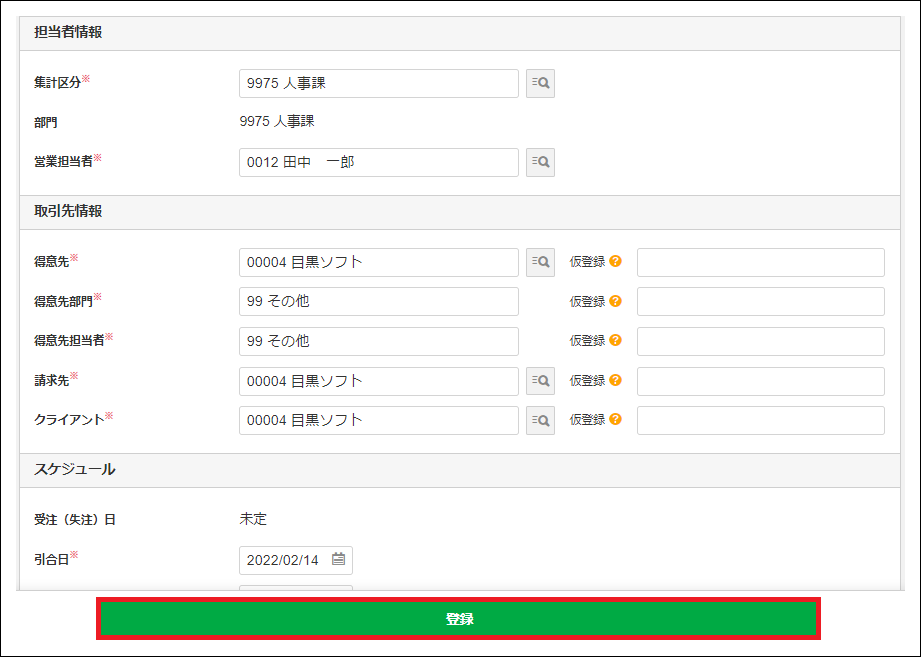Open the 営業担当者 search lookup
This screenshot has height=657, width=921.
click(x=539, y=162)
